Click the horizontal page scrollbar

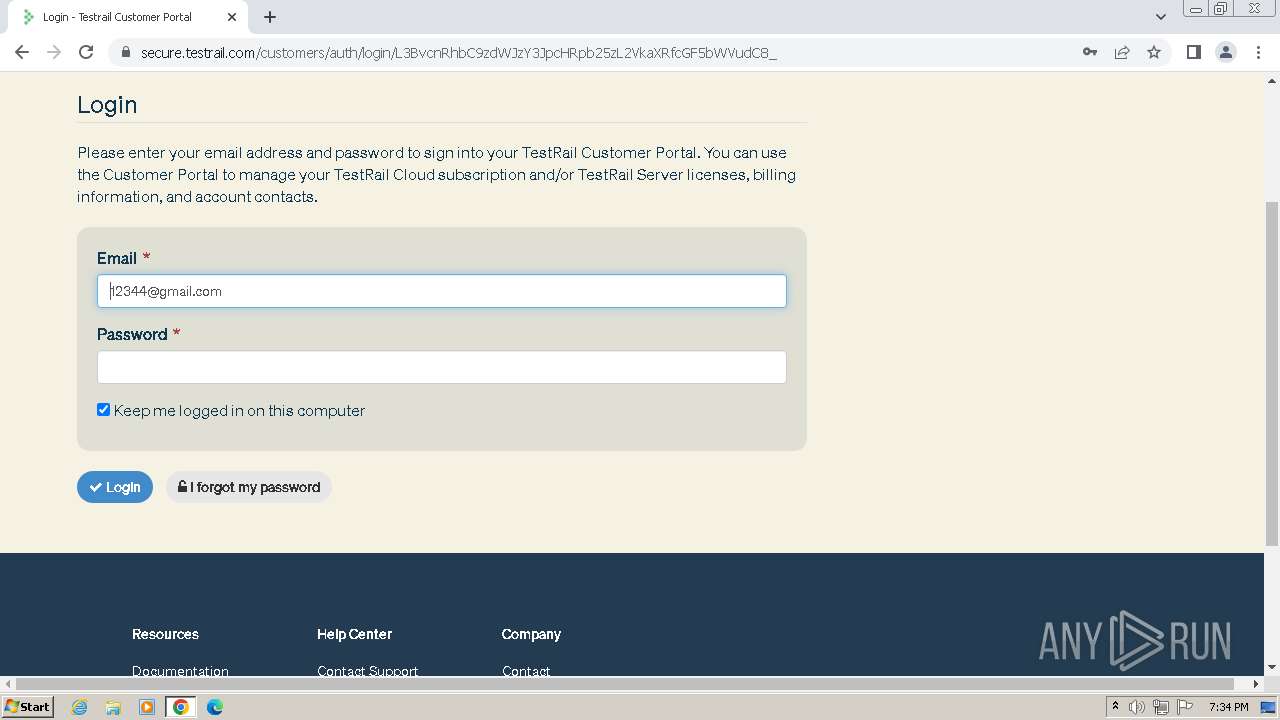click(625, 684)
